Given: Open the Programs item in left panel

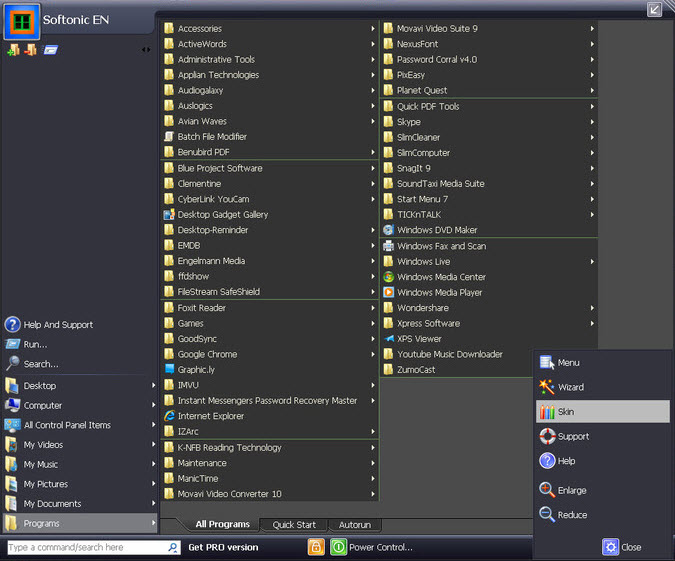Looking at the screenshot, I should pyautogui.click(x=81, y=523).
